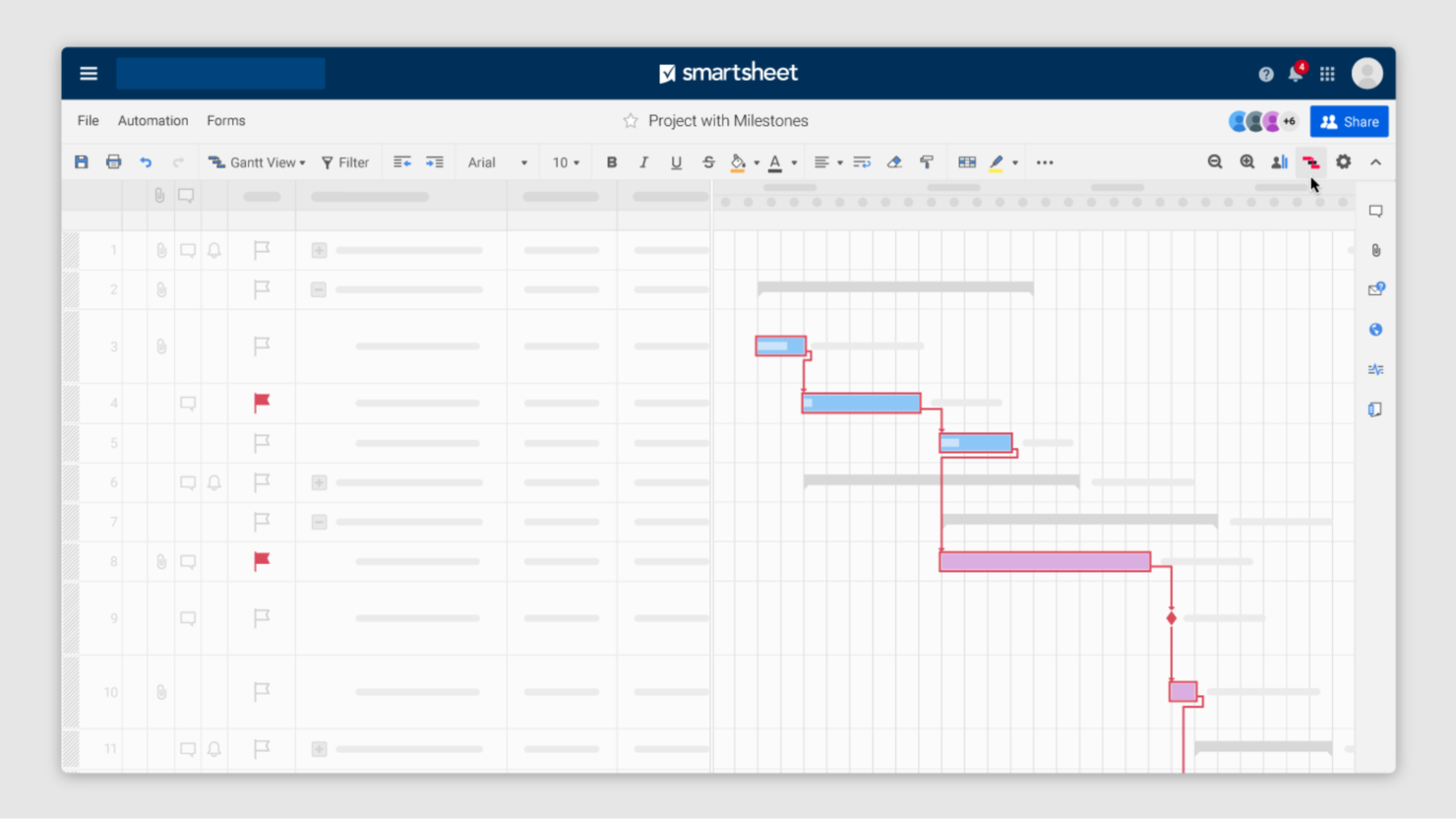Open the text alignment dropdown
1456x819 pixels.
pos(827,162)
